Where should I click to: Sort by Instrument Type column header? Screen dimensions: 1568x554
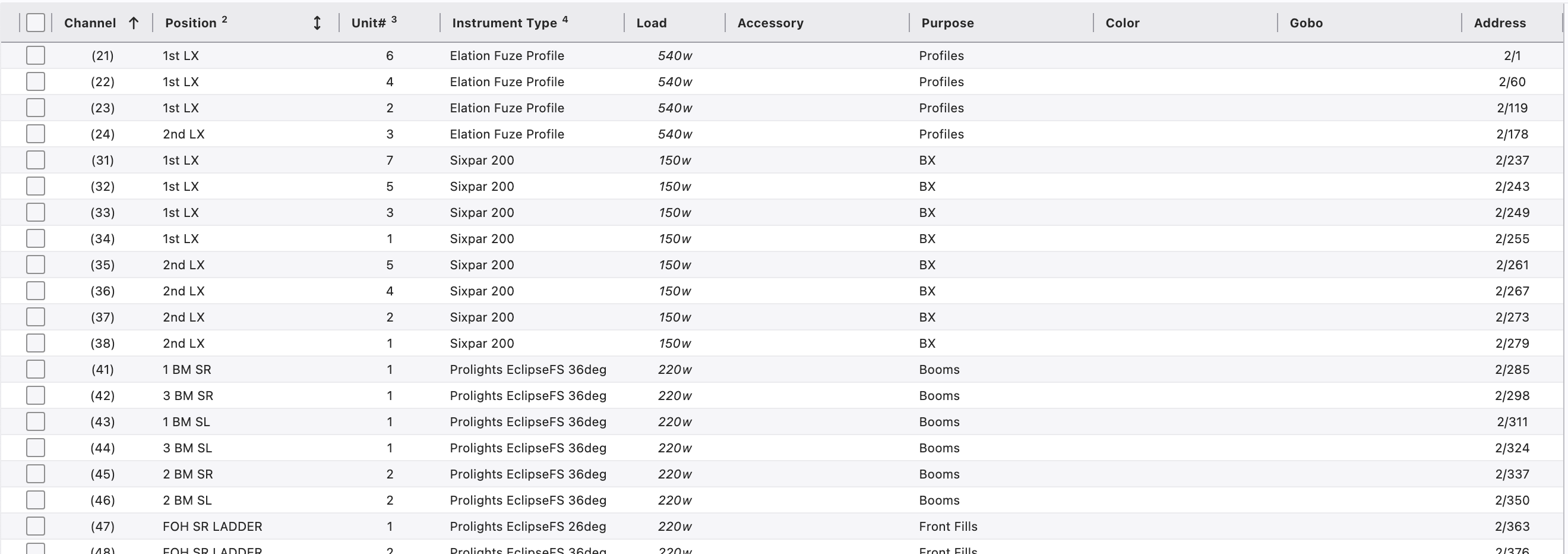point(504,23)
